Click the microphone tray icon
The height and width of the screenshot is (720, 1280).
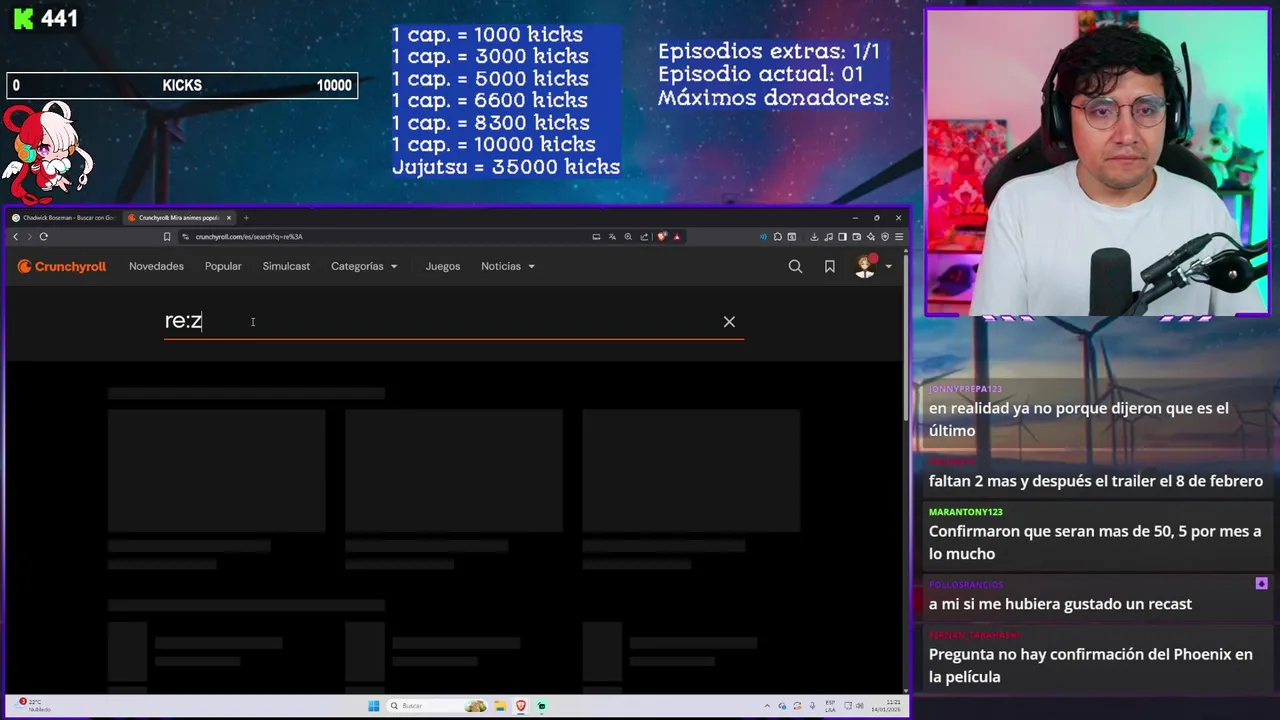pyautogui.click(x=812, y=706)
